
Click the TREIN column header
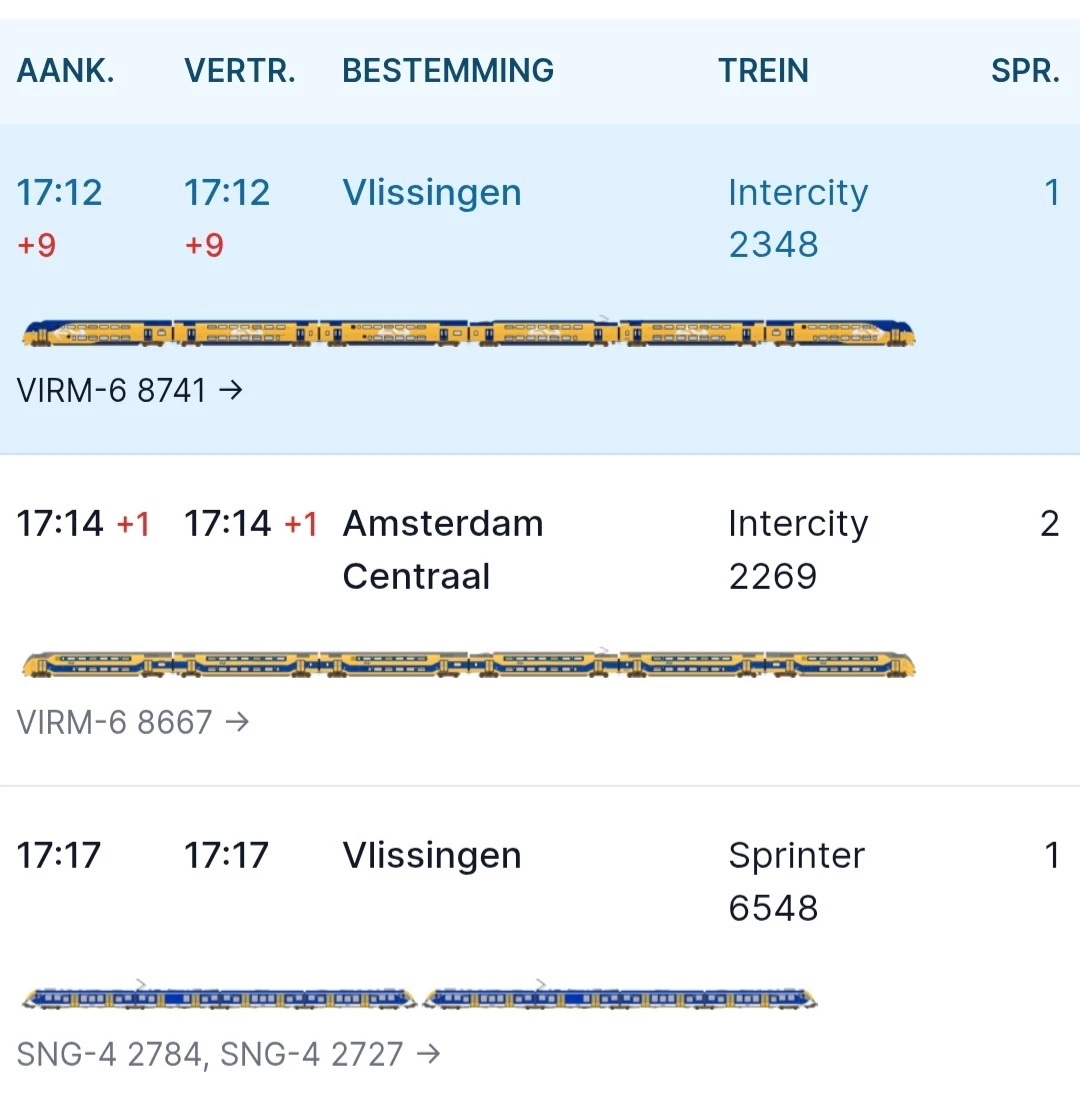point(763,71)
